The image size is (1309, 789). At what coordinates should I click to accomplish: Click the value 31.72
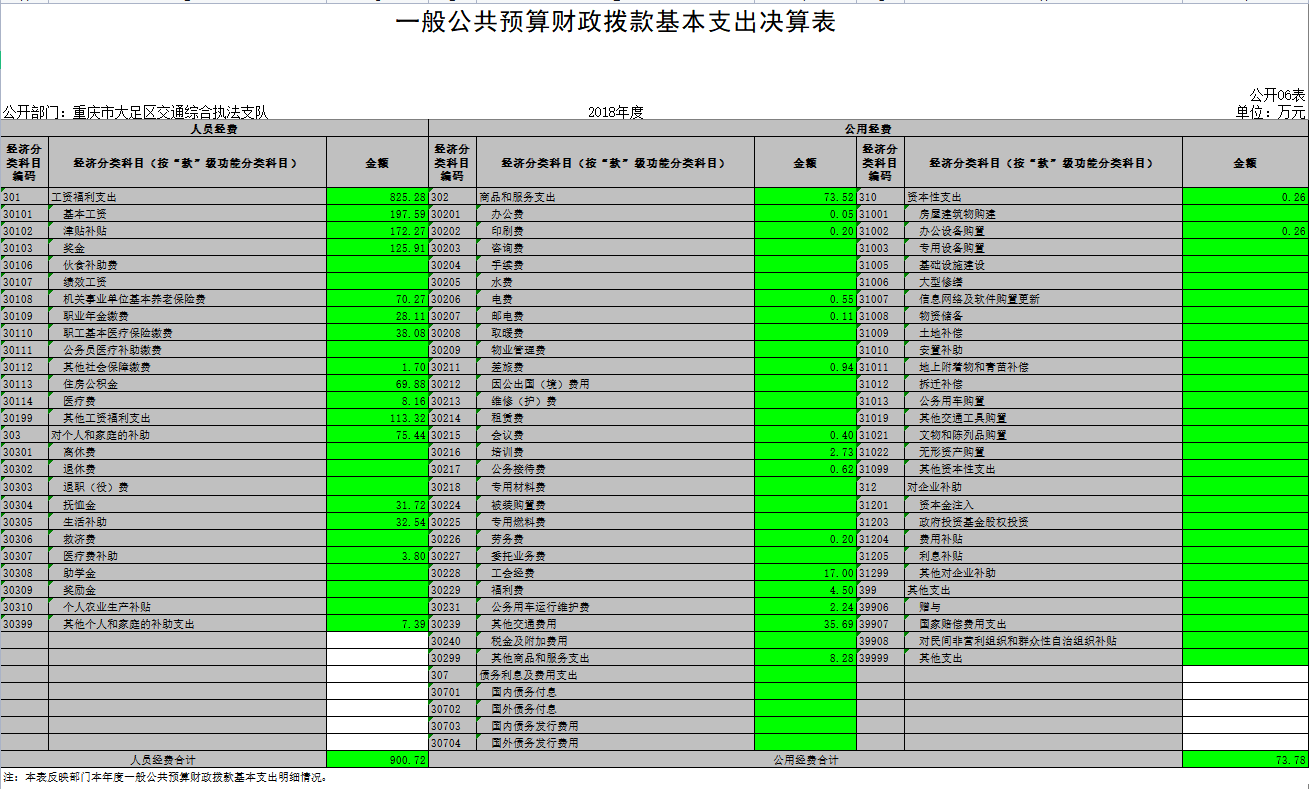377,505
